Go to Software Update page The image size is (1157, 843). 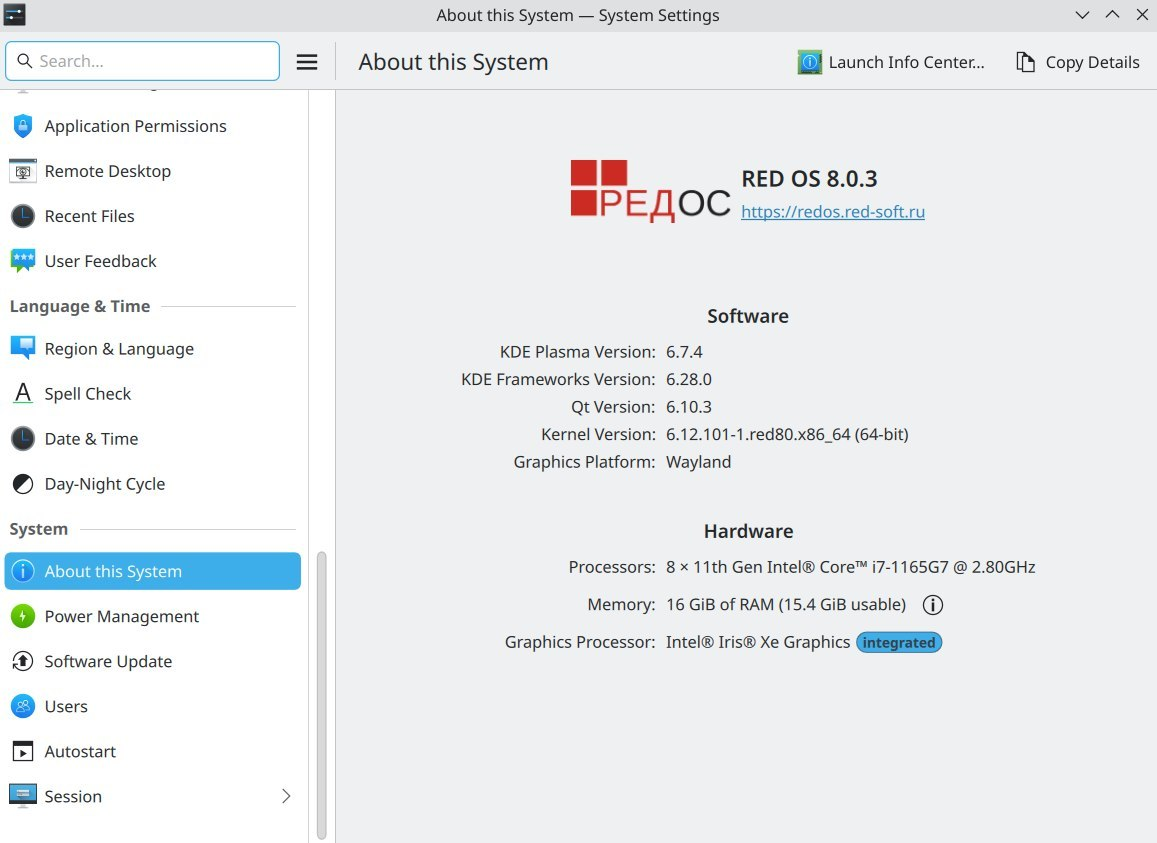153,661
